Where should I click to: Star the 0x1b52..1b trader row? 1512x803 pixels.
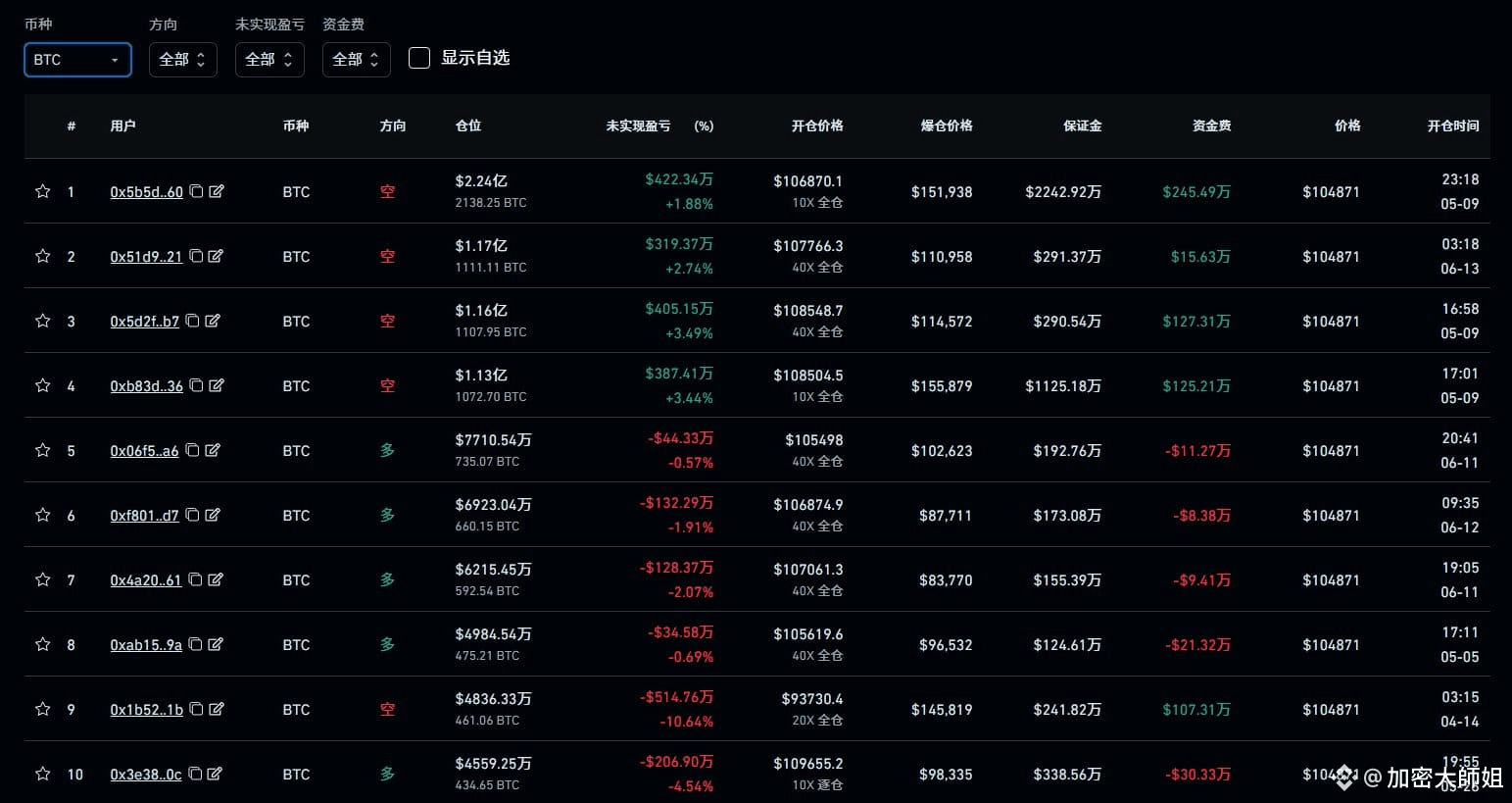[x=42, y=709]
